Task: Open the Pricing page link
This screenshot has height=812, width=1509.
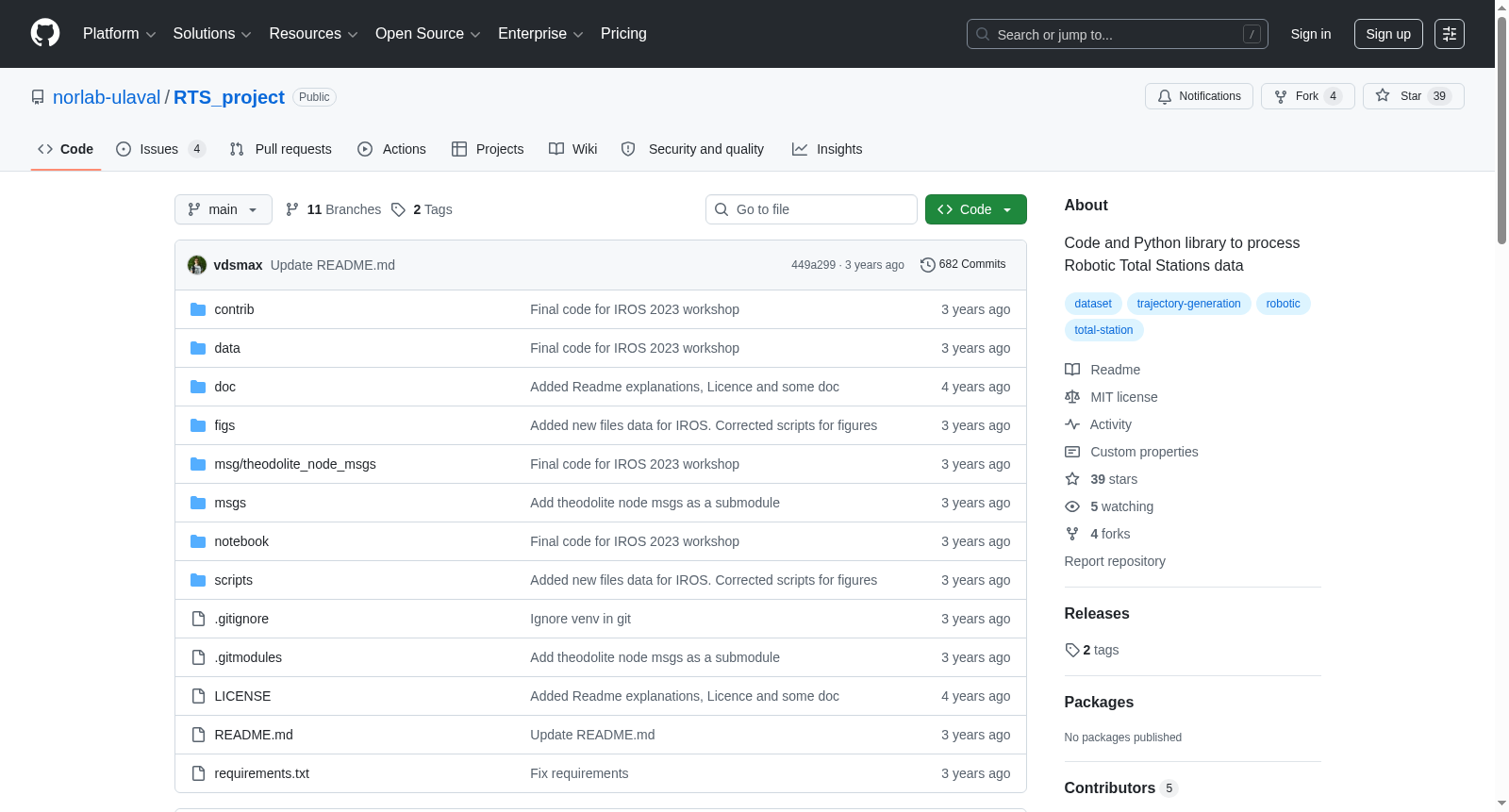Action: click(623, 34)
